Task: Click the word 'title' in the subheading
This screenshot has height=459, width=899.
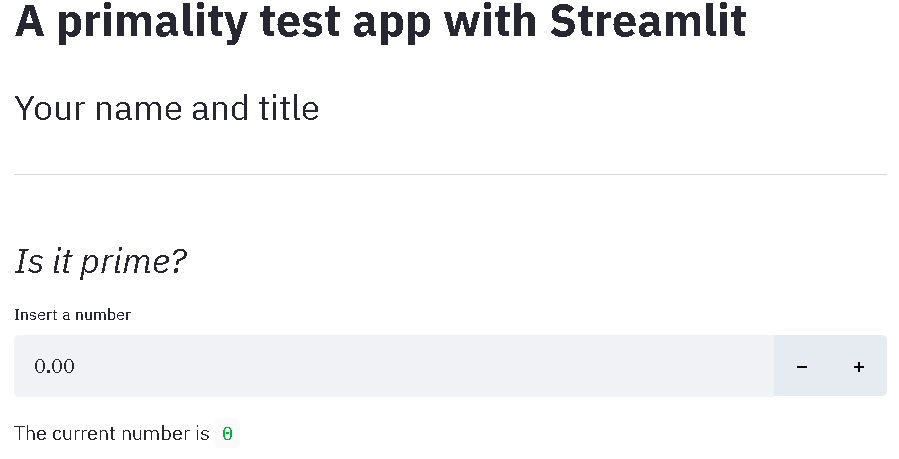Action: click(289, 108)
